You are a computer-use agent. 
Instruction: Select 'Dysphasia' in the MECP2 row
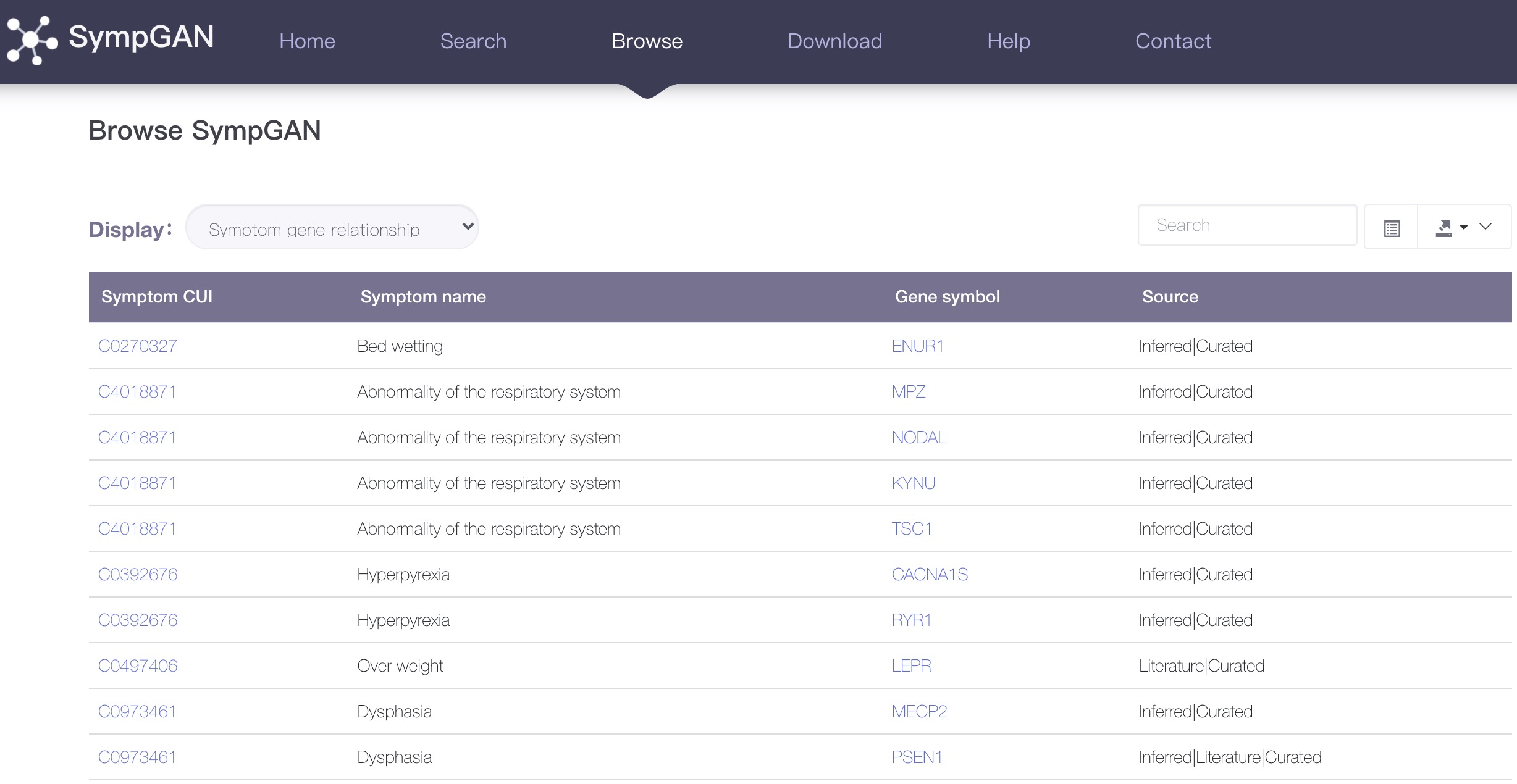point(394,712)
